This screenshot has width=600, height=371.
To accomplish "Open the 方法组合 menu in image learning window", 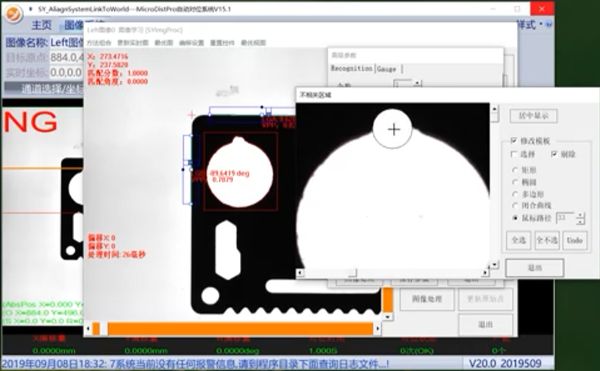I will (99, 42).
